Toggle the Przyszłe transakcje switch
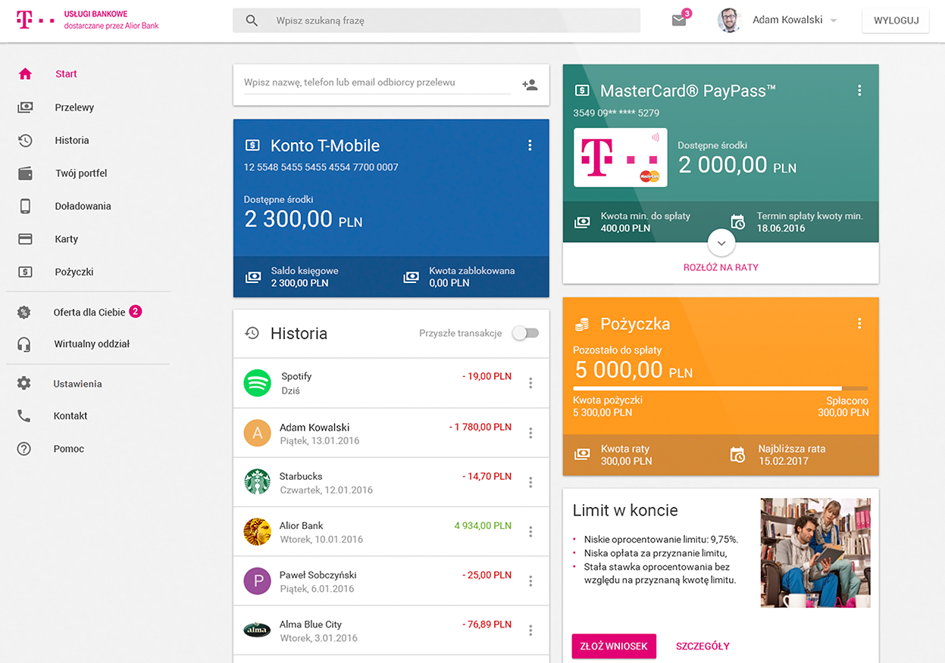 pyautogui.click(x=526, y=333)
